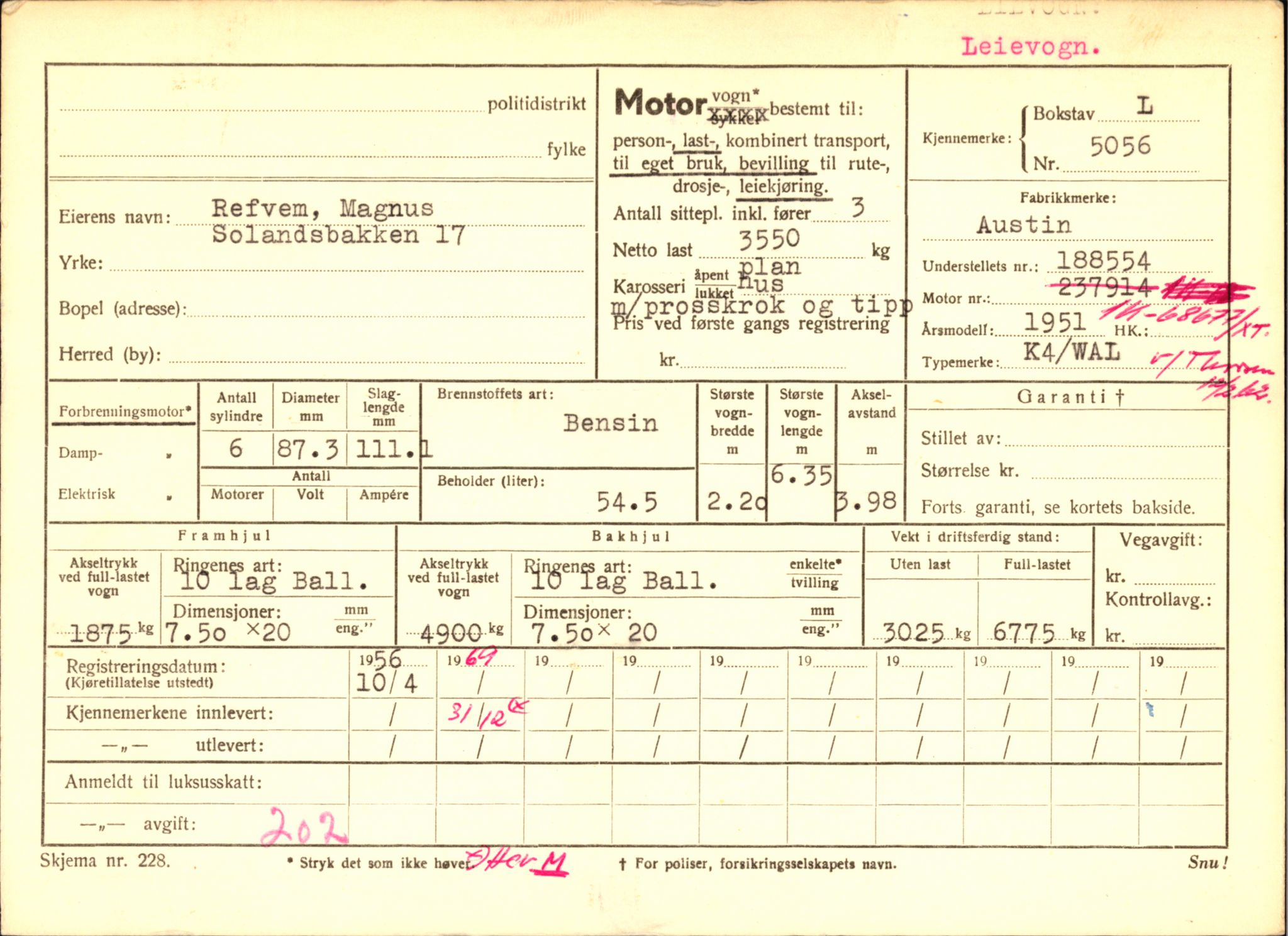Screen dimensions: 1288x936
Task: Click the Framhjul tyre size '7.50 ×20'
Action: click(x=228, y=632)
